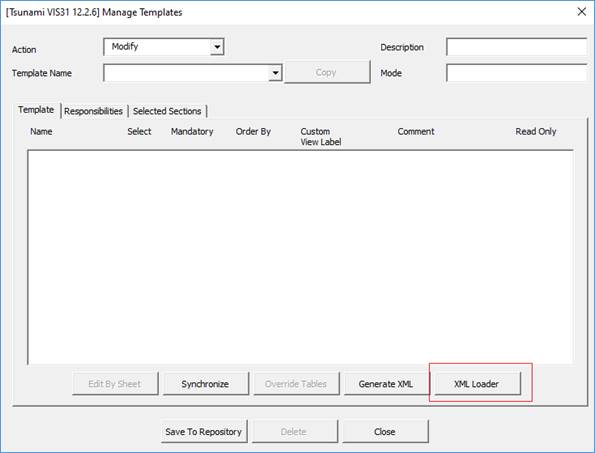Click the Close button at bottom

click(x=385, y=432)
